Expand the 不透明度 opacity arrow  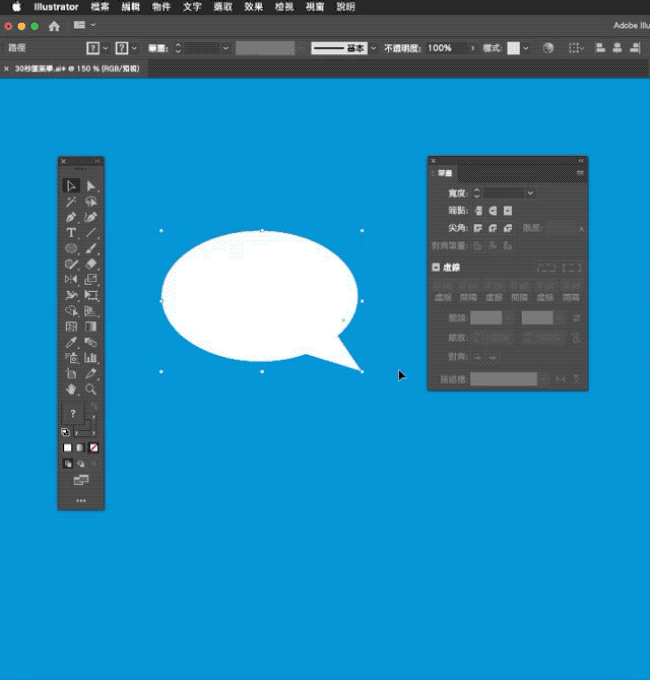(471, 48)
